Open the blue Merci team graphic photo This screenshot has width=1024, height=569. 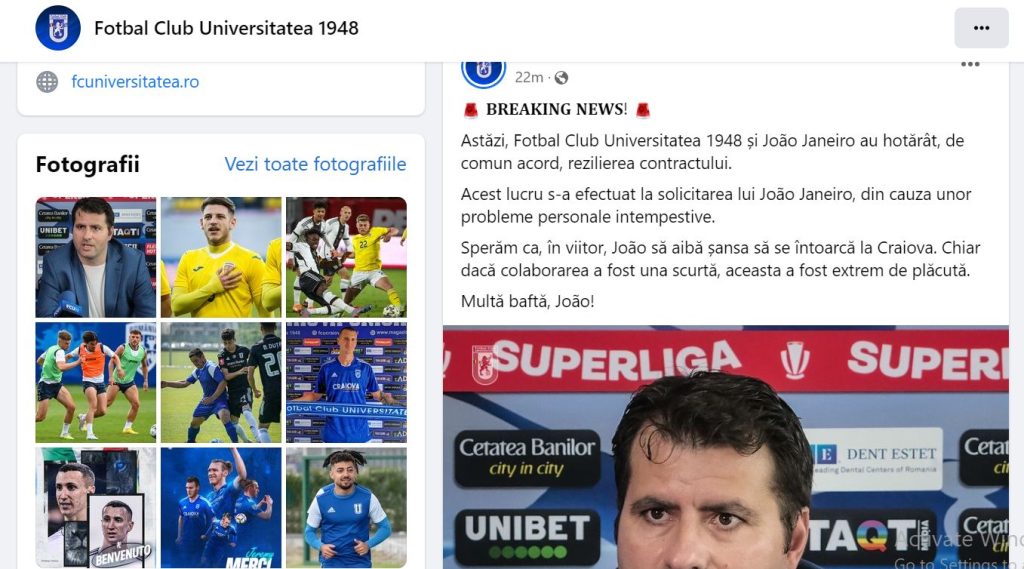pyautogui.click(x=221, y=508)
